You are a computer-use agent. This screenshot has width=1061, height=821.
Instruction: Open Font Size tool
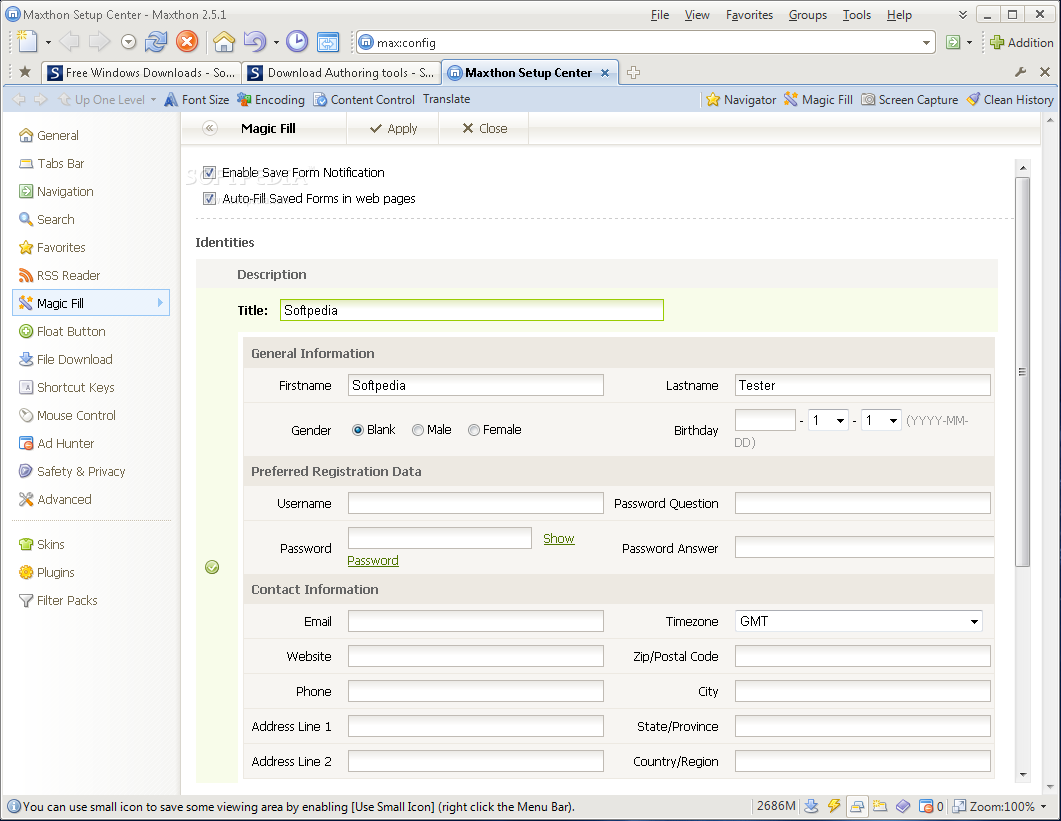[x=197, y=99]
